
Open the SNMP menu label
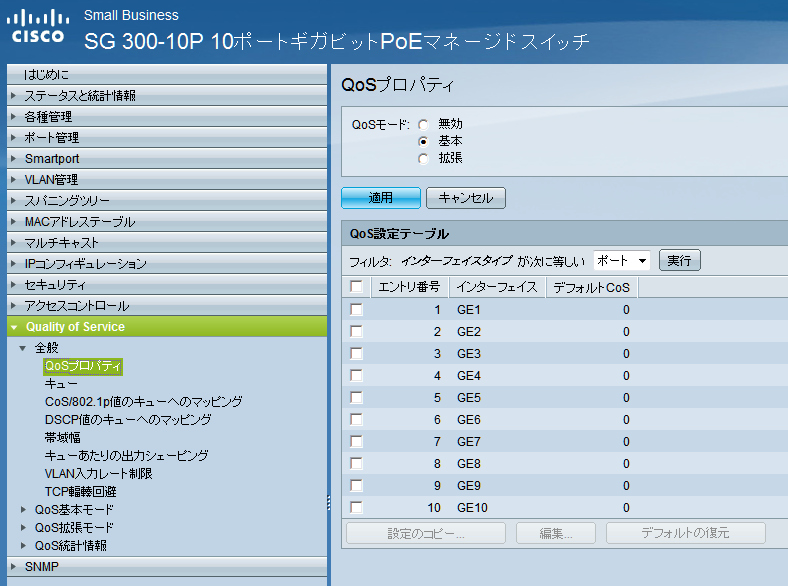pos(42,566)
